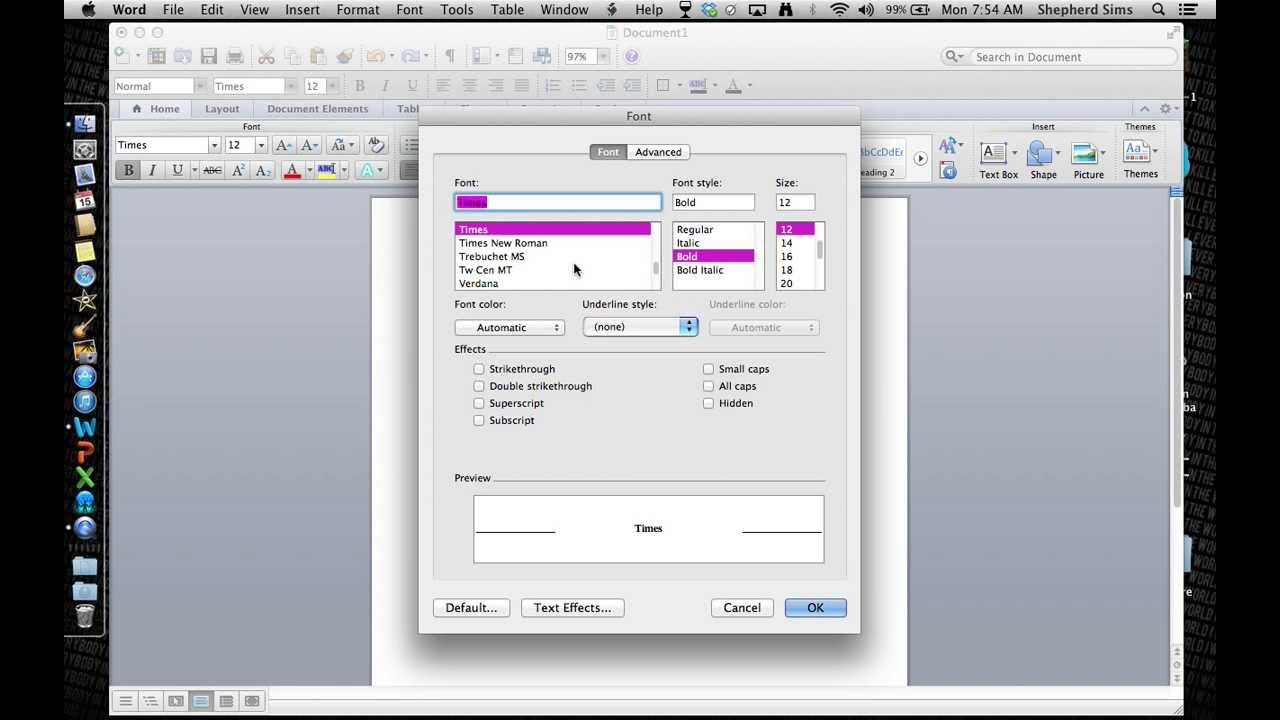Screen dimensions: 1280x720
Task: Apply strikethrough ABC ribbon button
Action: click(212, 171)
